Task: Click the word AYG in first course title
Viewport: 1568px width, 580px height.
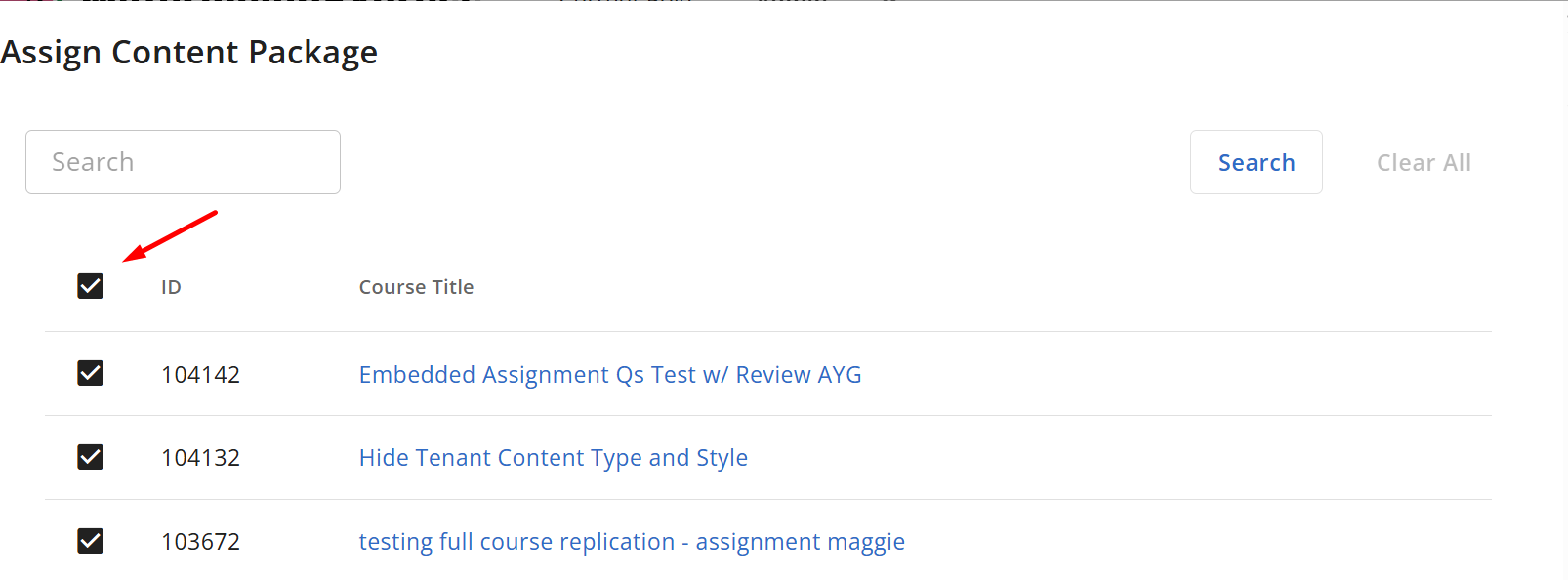Action: click(839, 375)
